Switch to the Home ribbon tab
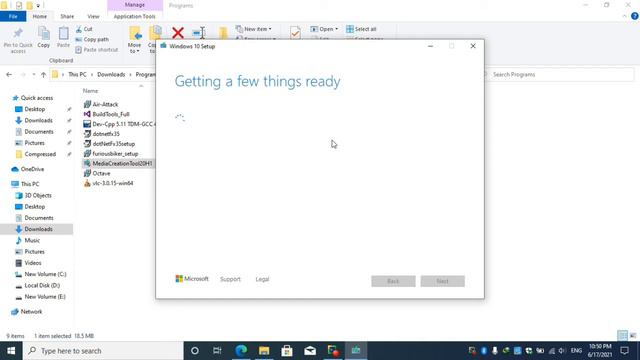Viewport: 640px width, 360px height. coord(40,16)
